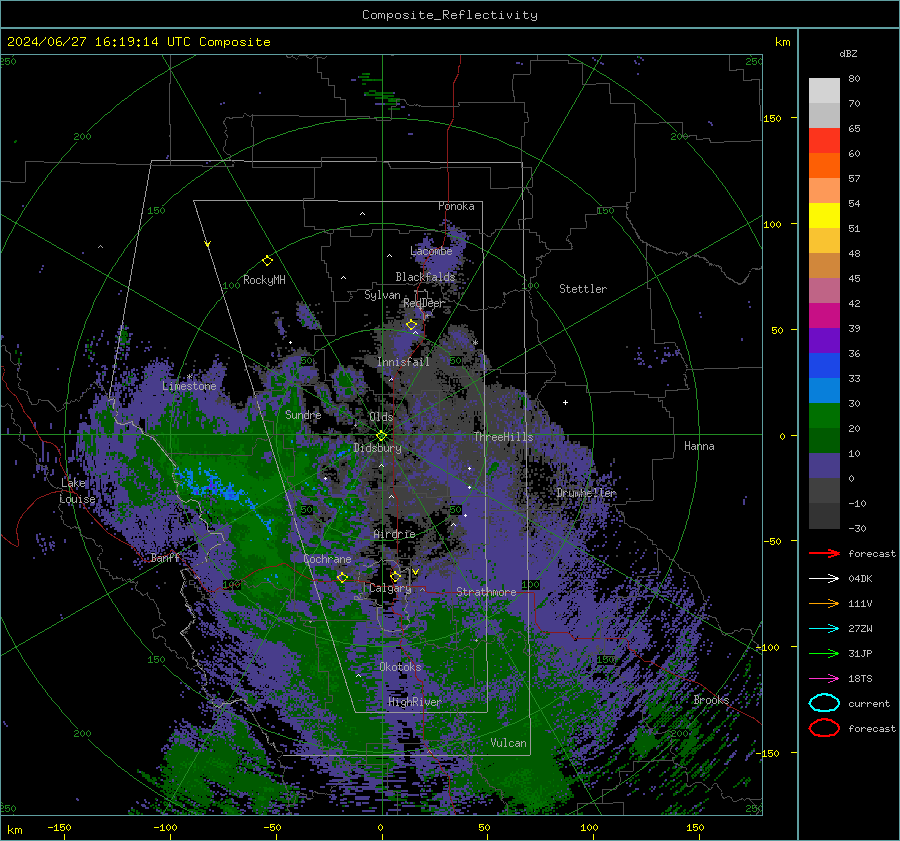Click the RedDeer city label
This screenshot has height=841, width=900.
pos(424,303)
